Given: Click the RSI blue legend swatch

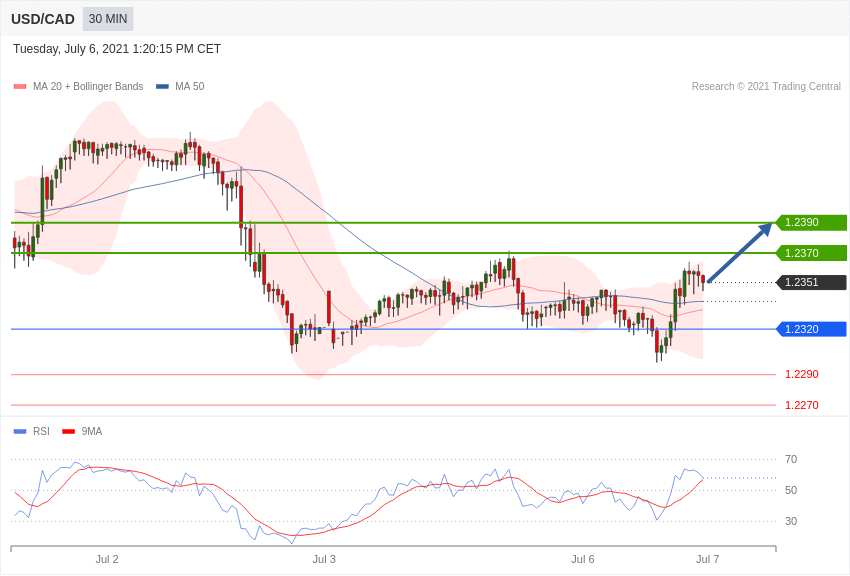Looking at the screenshot, I should pyautogui.click(x=20, y=432).
